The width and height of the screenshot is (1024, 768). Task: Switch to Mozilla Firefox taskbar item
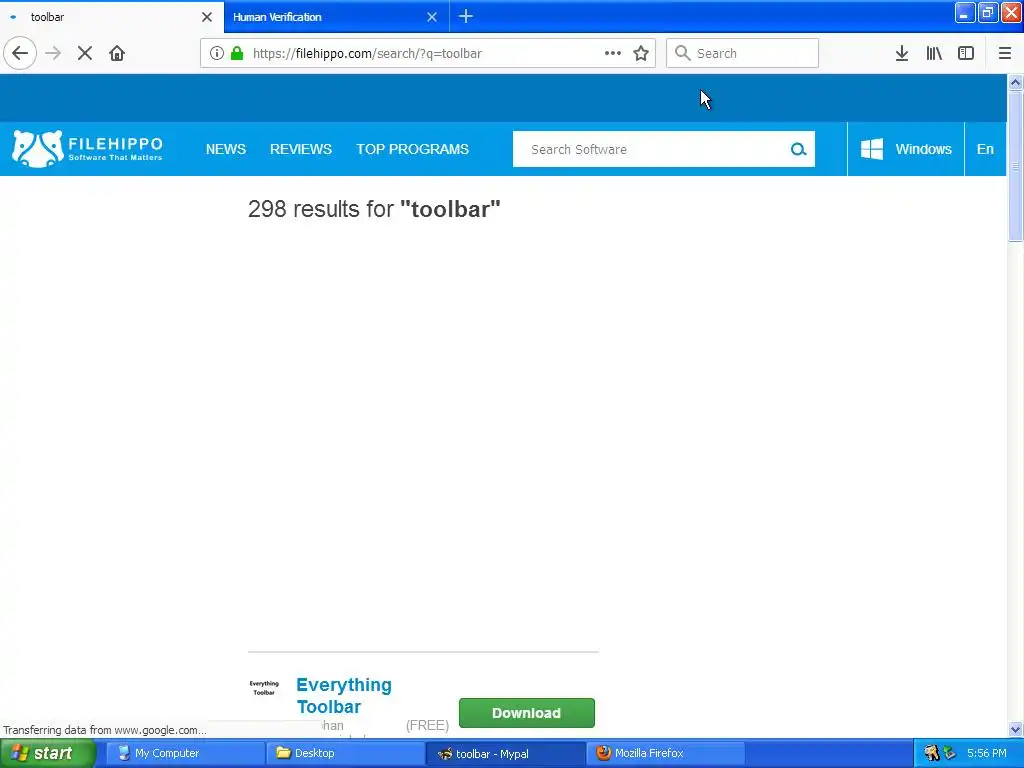pos(665,753)
